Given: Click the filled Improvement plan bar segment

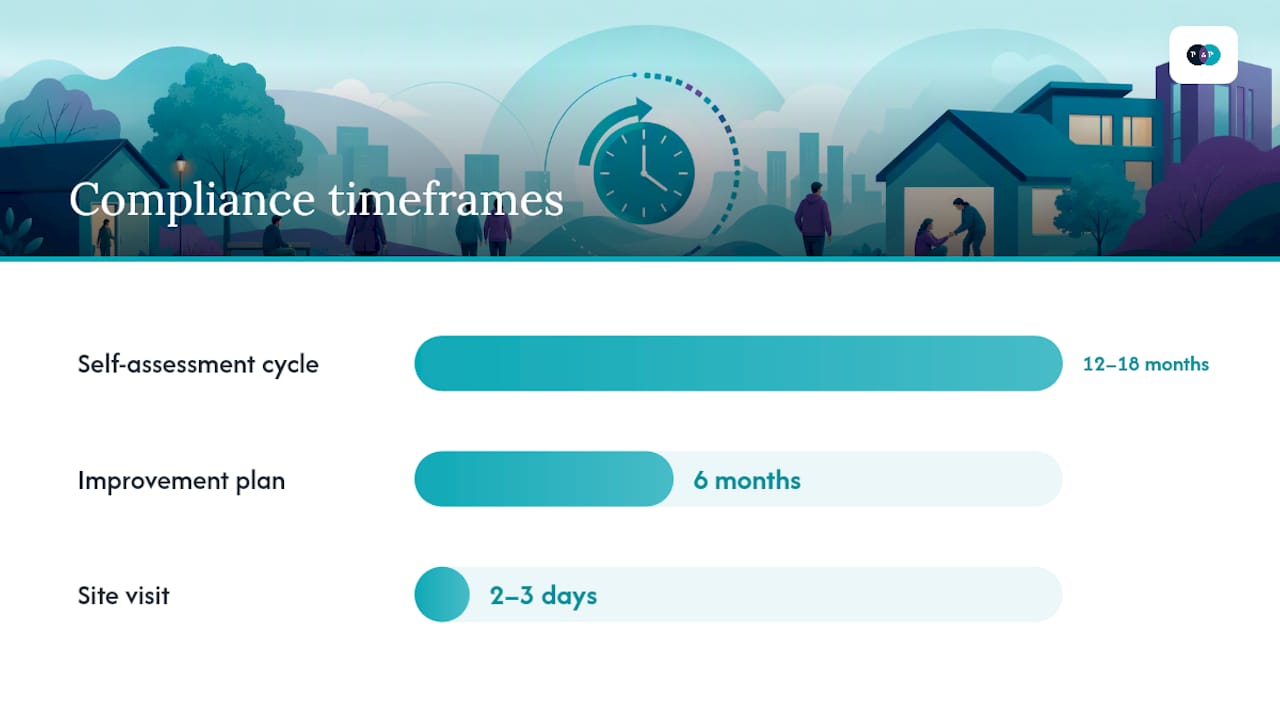Looking at the screenshot, I should [x=544, y=479].
